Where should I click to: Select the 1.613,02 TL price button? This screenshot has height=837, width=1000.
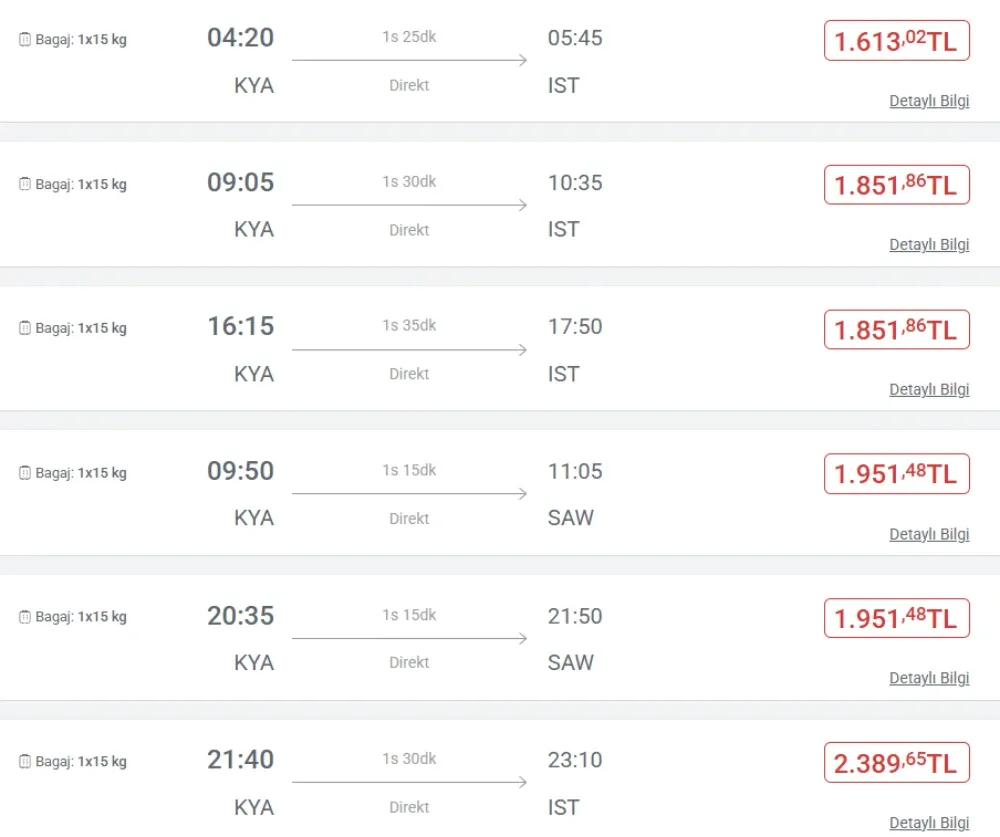[x=896, y=41]
